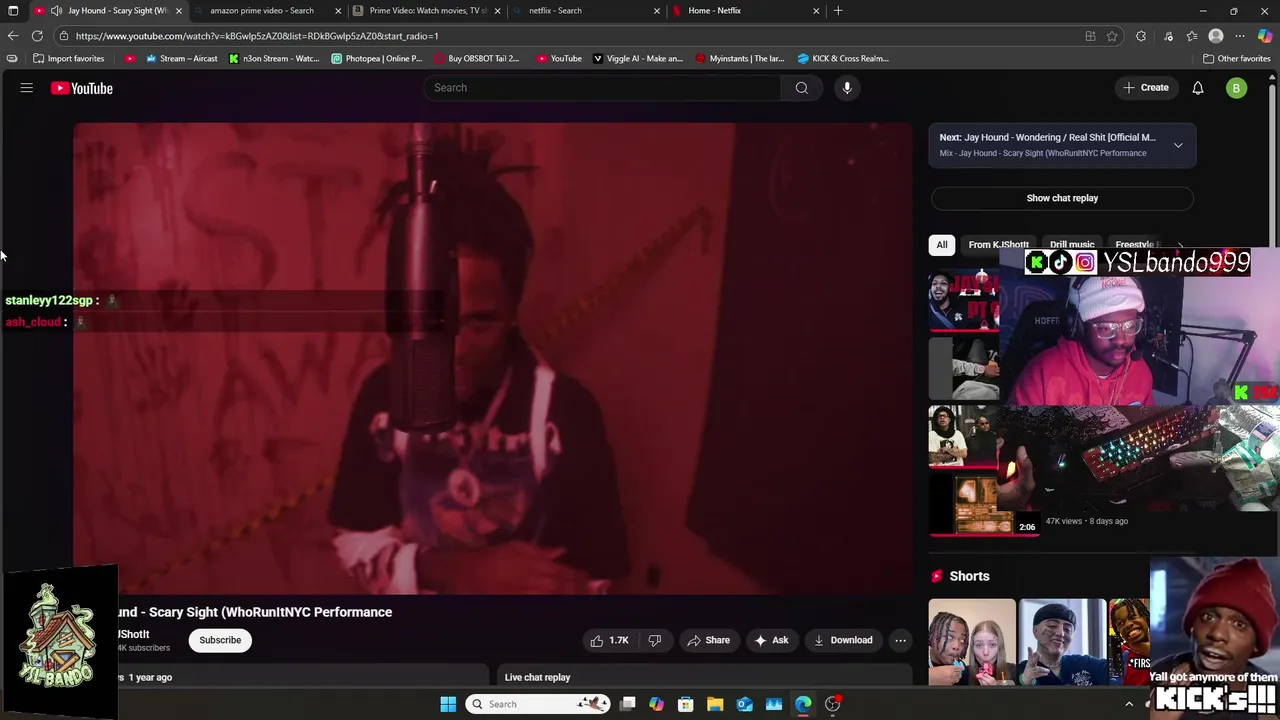Close the Home - Netflix tab
1280x720 pixels.
pos(816,11)
